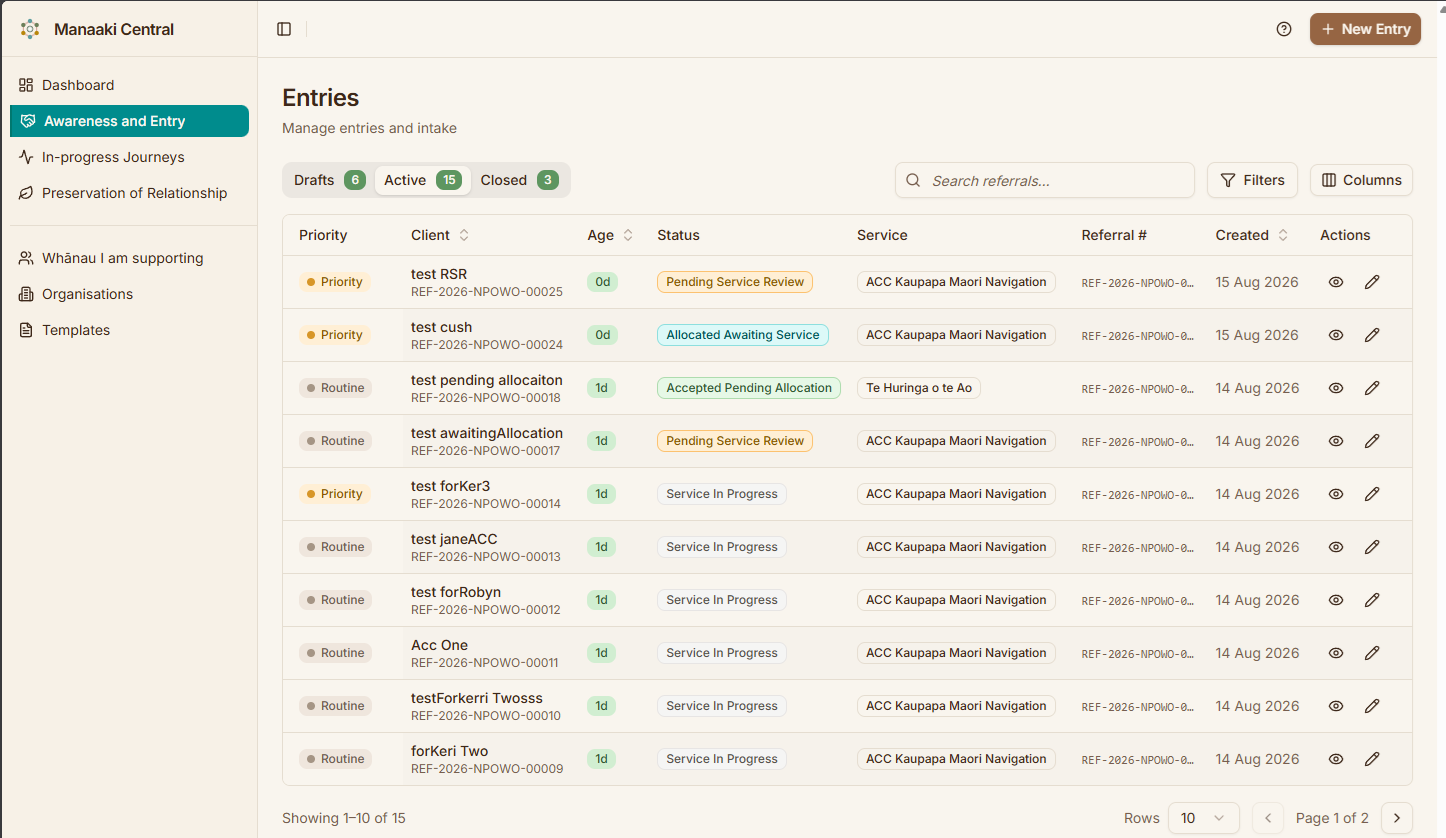Edit entry test cush with pencil icon

[x=1372, y=335]
